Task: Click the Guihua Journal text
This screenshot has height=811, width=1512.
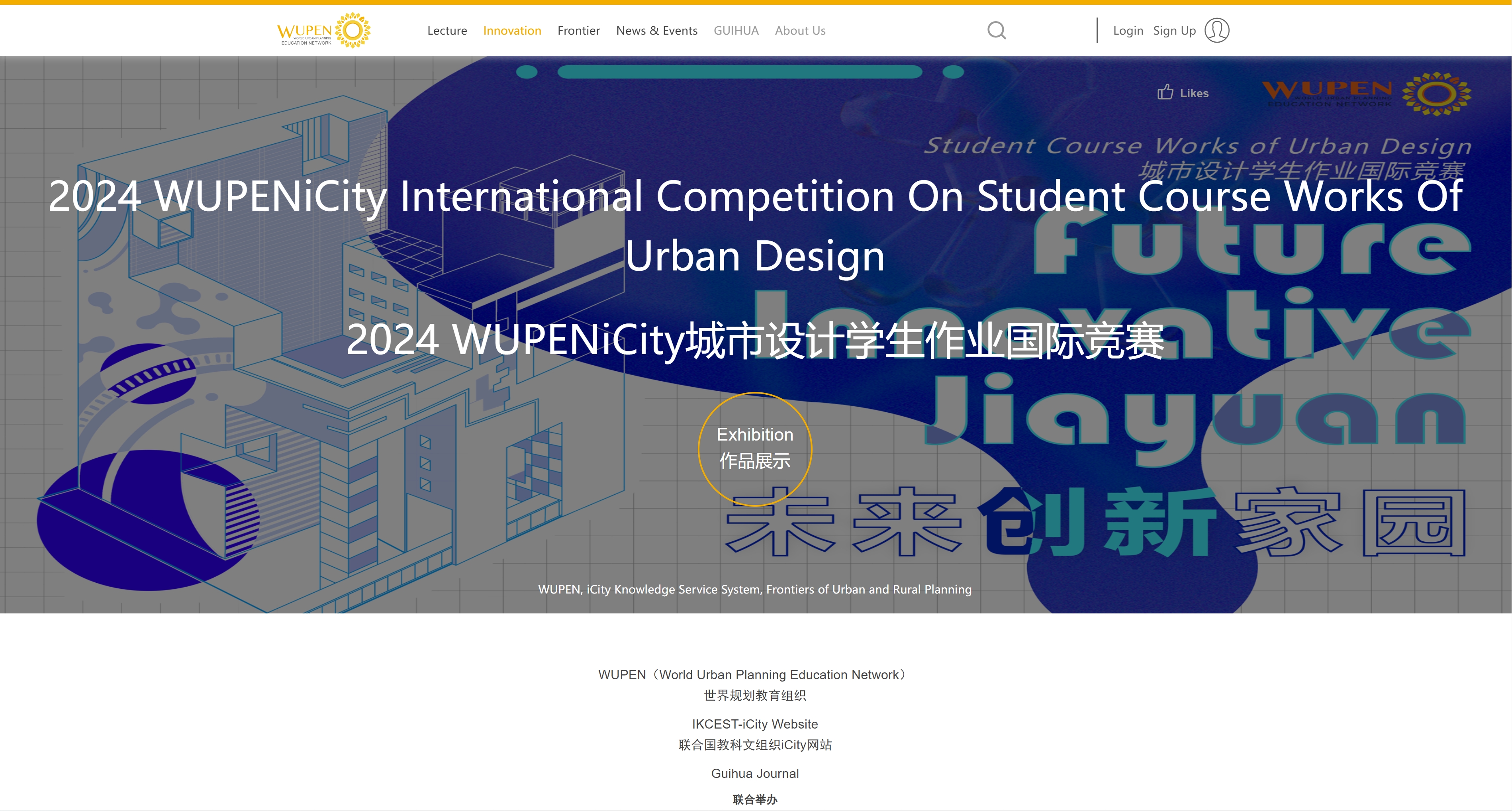Action: (755, 773)
